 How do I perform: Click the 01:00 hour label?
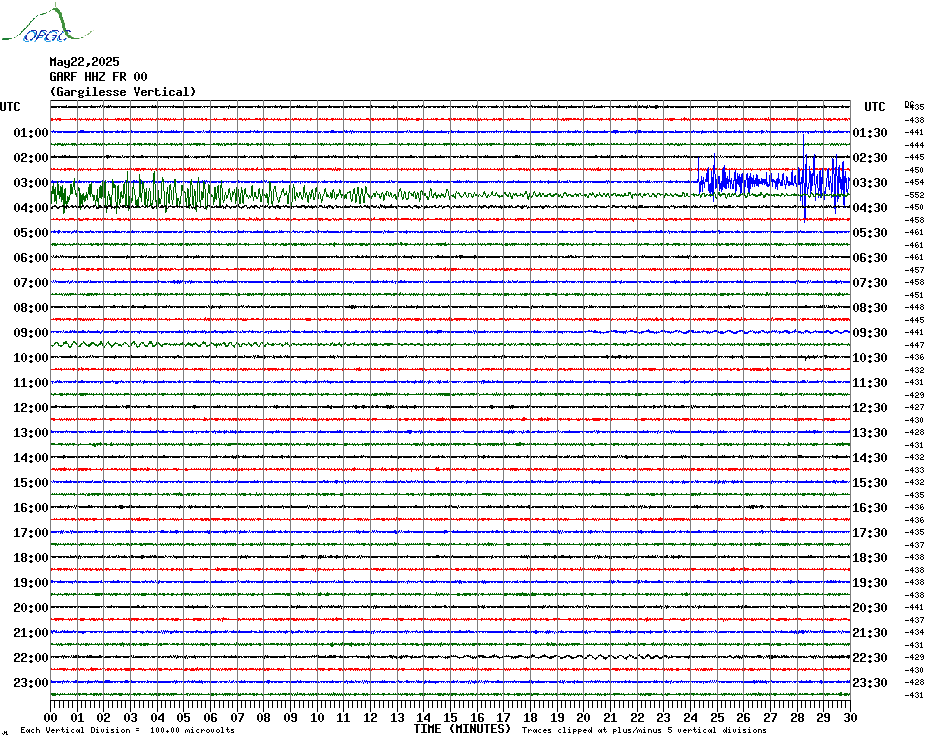(31, 132)
